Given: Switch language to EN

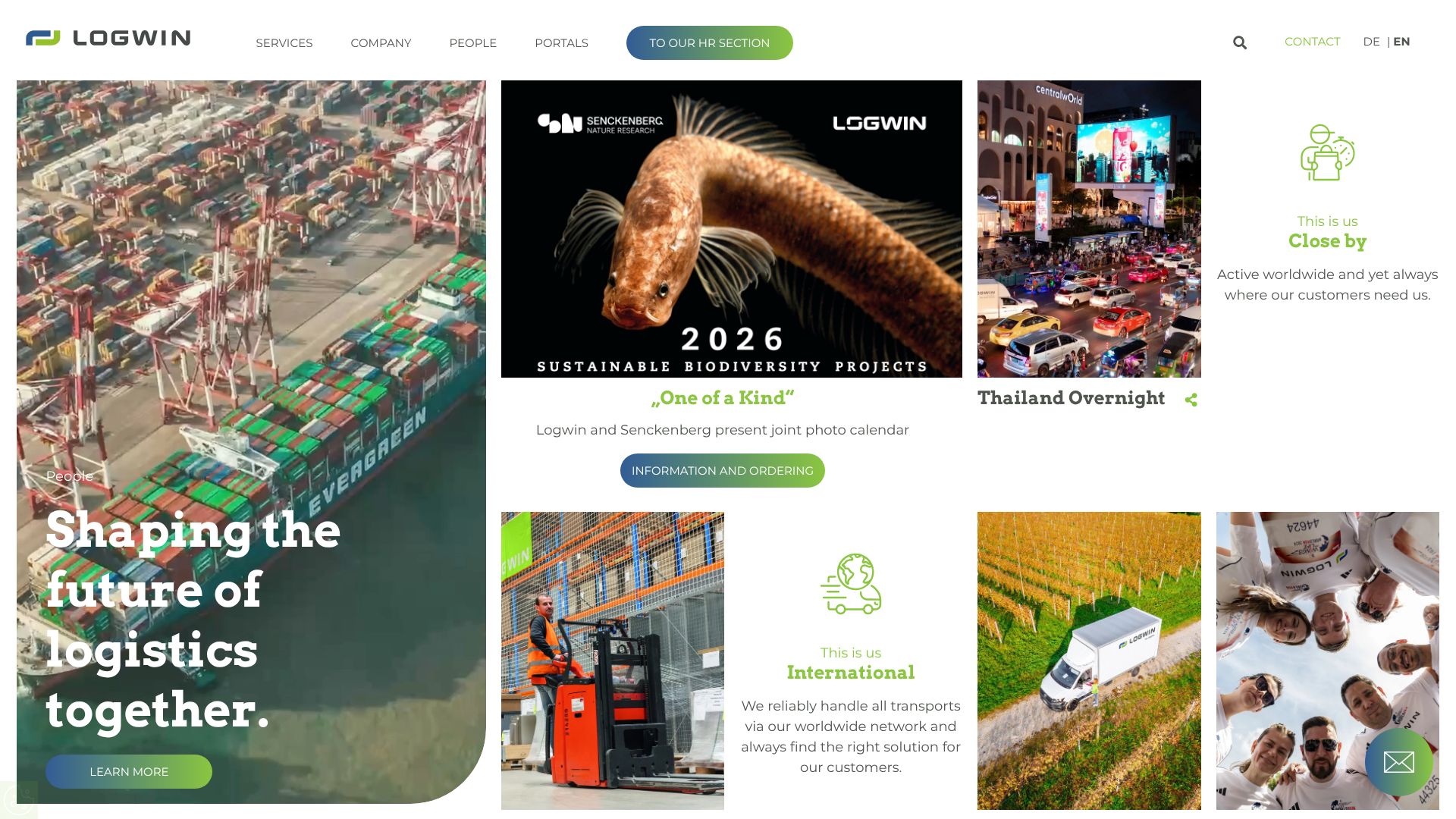Looking at the screenshot, I should click(1401, 42).
